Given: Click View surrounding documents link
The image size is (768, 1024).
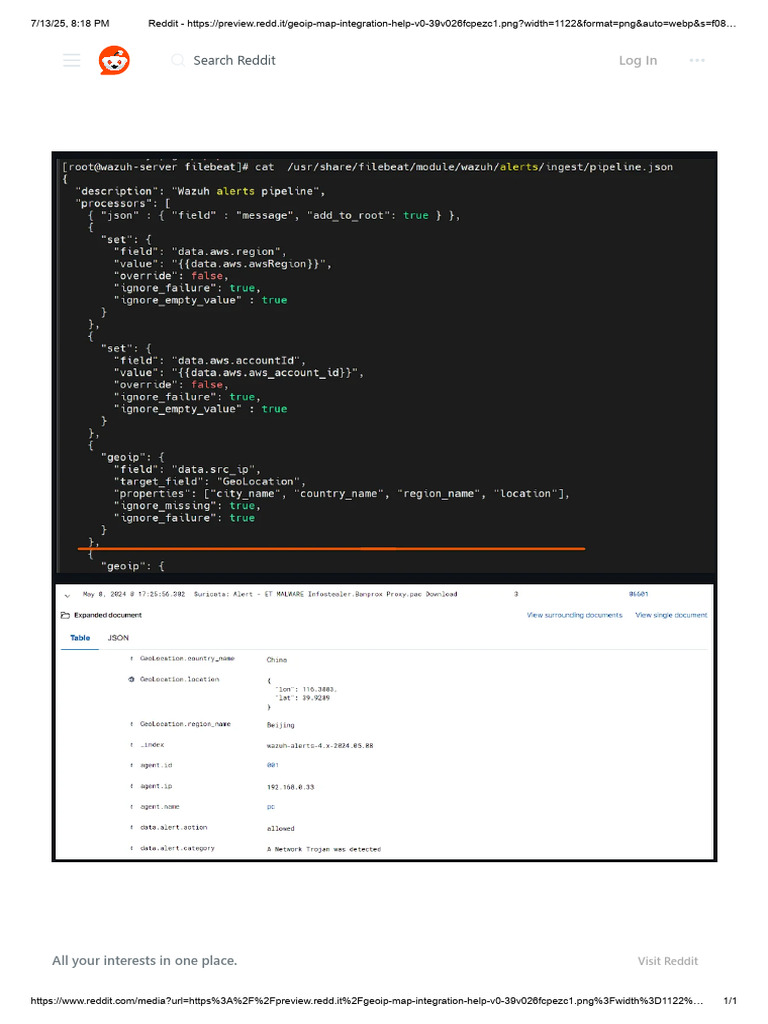Looking at the screenshot, I should [575, 615].
